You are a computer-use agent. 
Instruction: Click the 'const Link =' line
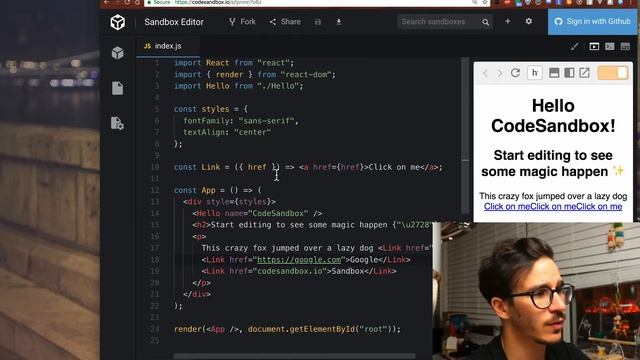click(308, 167)
